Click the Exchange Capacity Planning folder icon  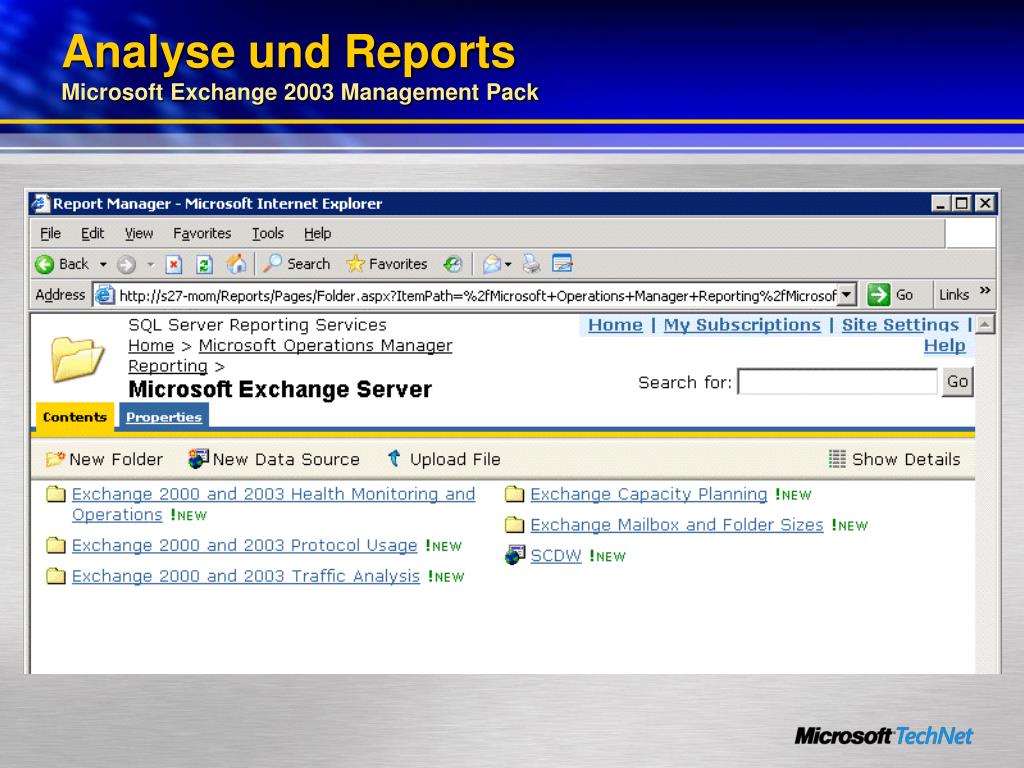(515, 494)
